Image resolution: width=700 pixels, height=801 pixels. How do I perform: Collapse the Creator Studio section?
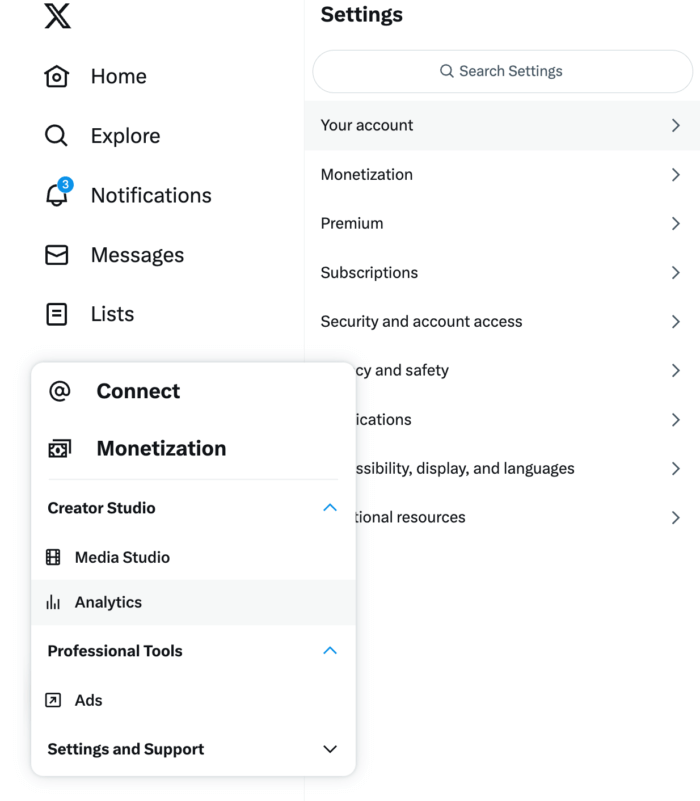pos(330,508)
